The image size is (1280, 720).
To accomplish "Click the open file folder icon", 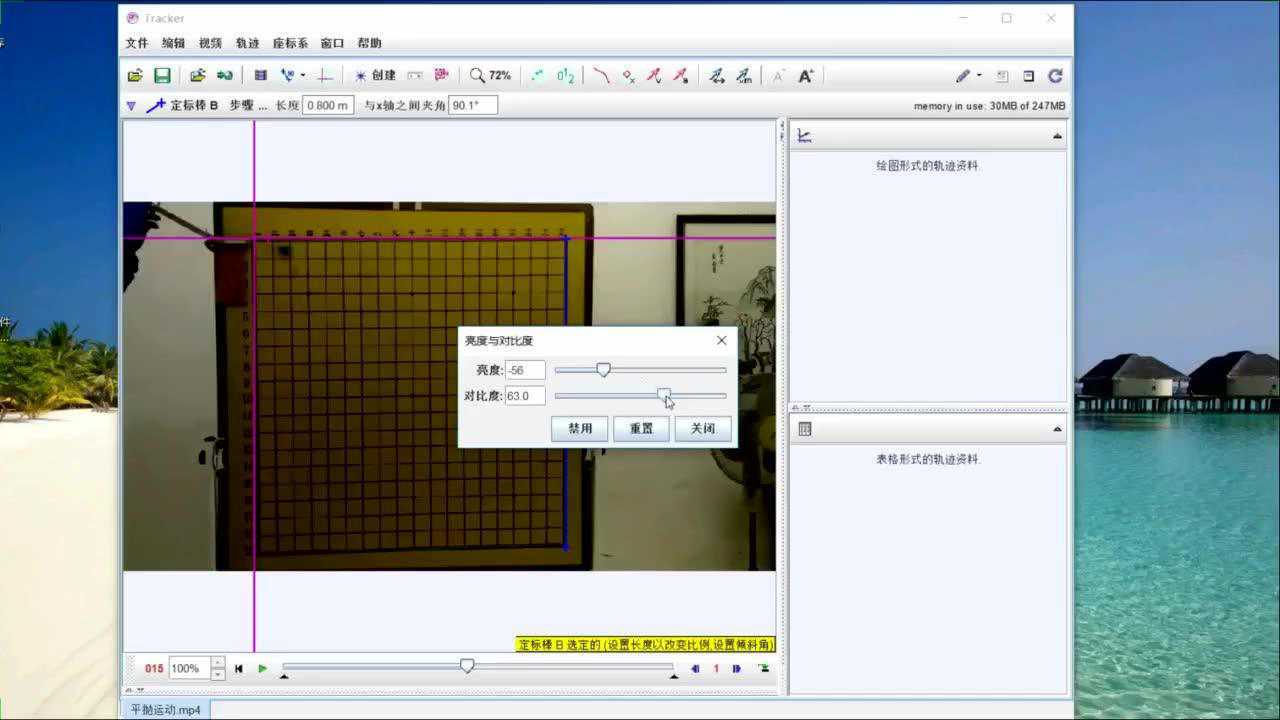I will point(135,76).
